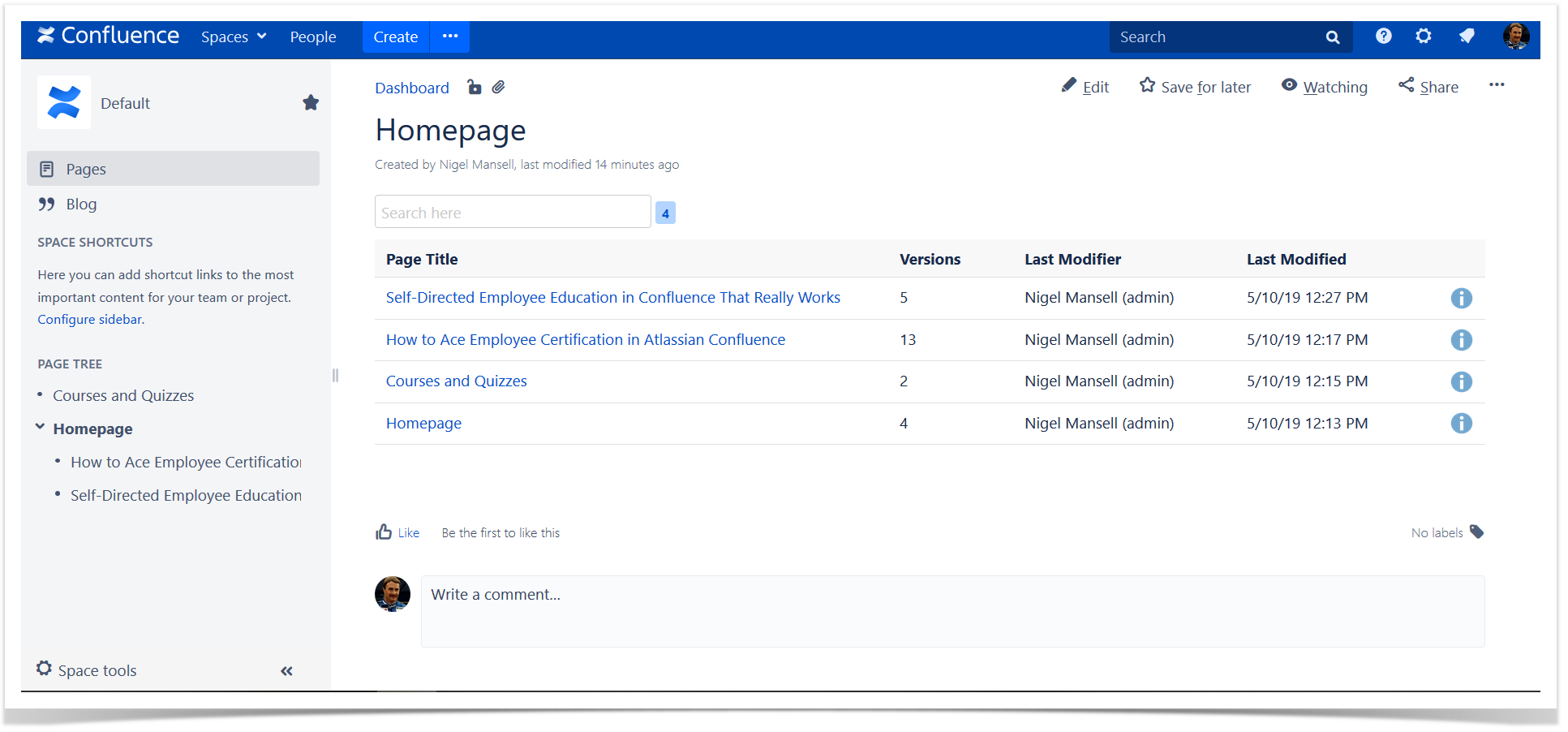Open the Help question mark menu
Screen dimensions: 1568x732
[x=1384, y=36]
